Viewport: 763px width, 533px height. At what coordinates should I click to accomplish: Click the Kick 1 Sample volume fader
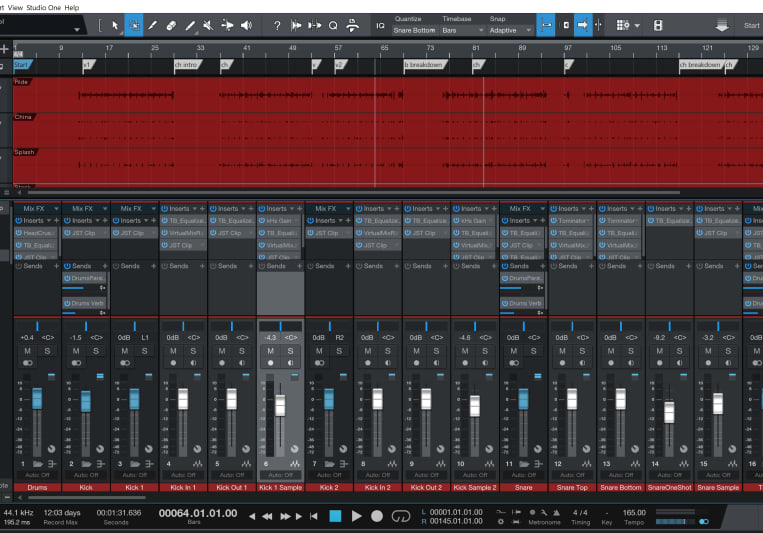click(280, 405)
